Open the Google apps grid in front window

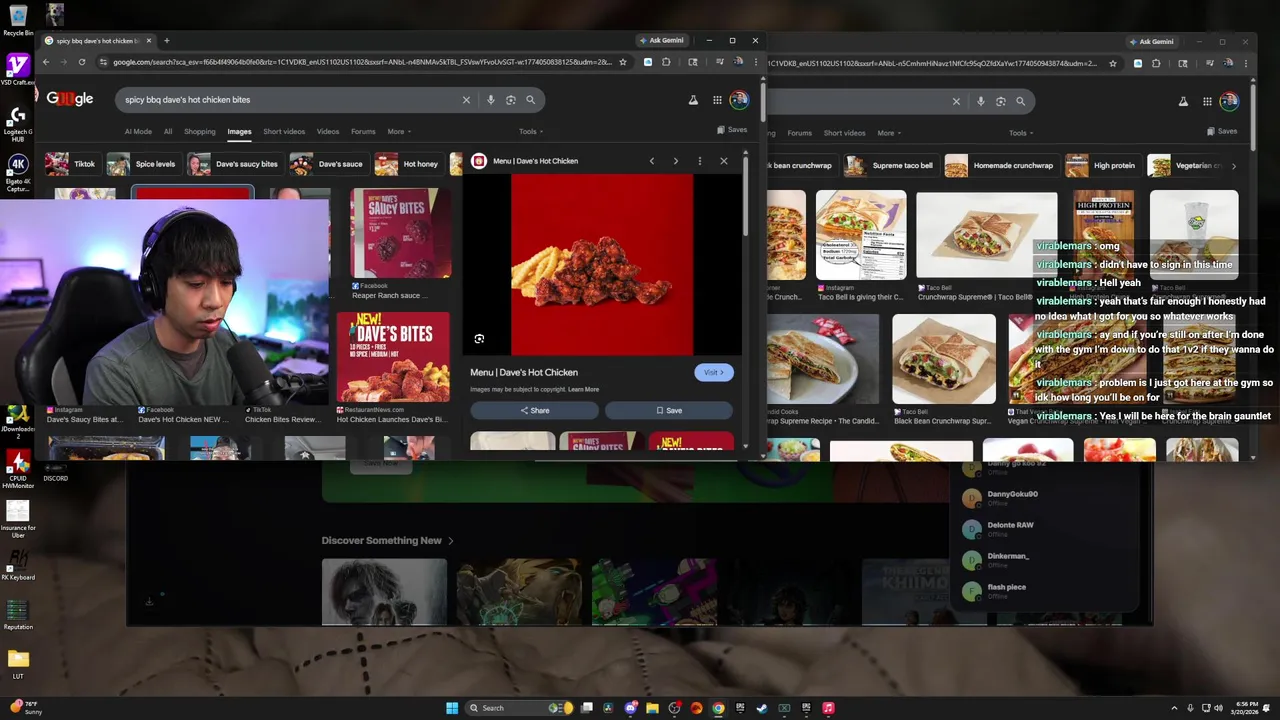[717, 100]
